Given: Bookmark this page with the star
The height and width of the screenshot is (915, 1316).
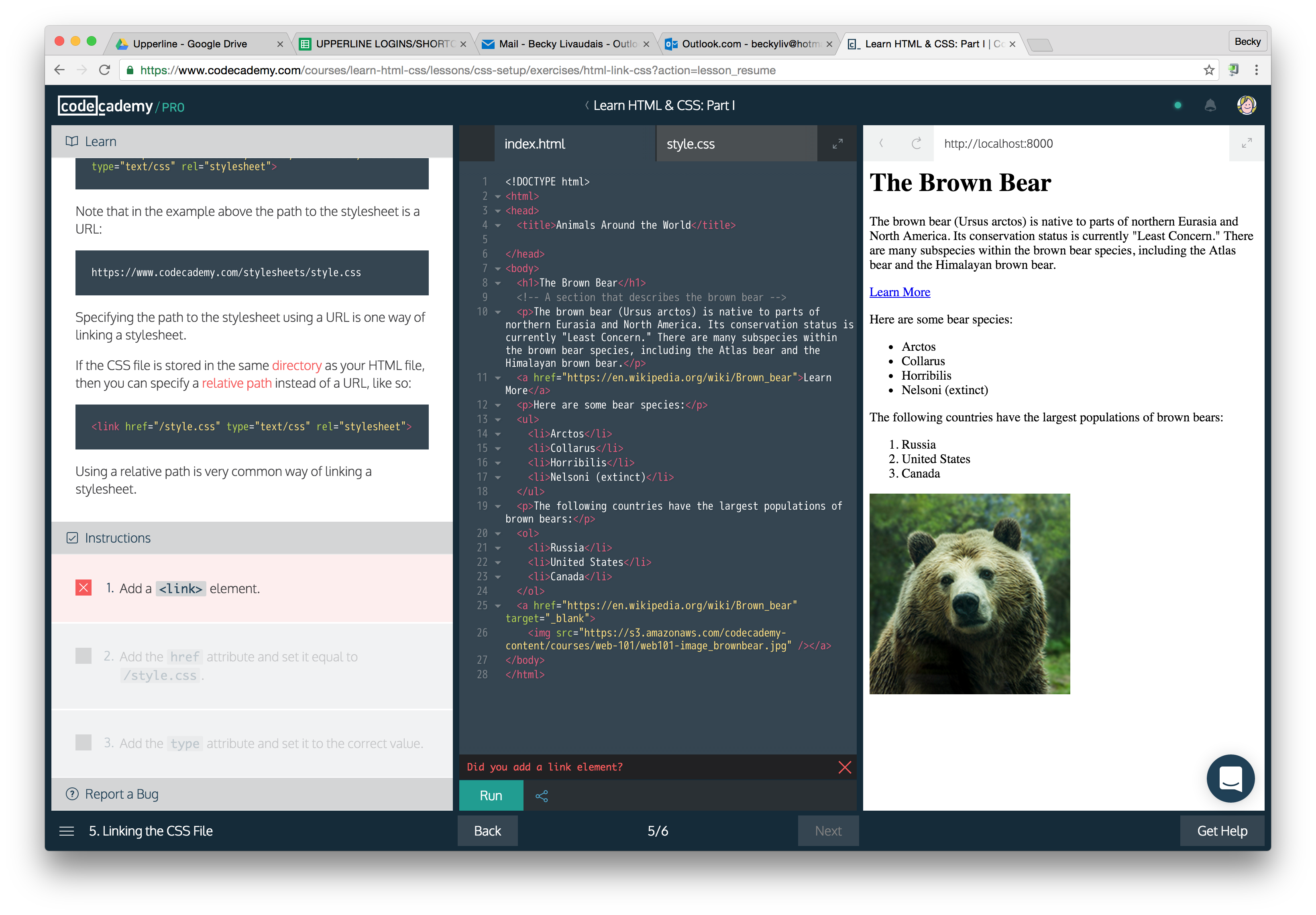Looking at the screenshot, I should 1209,70.
